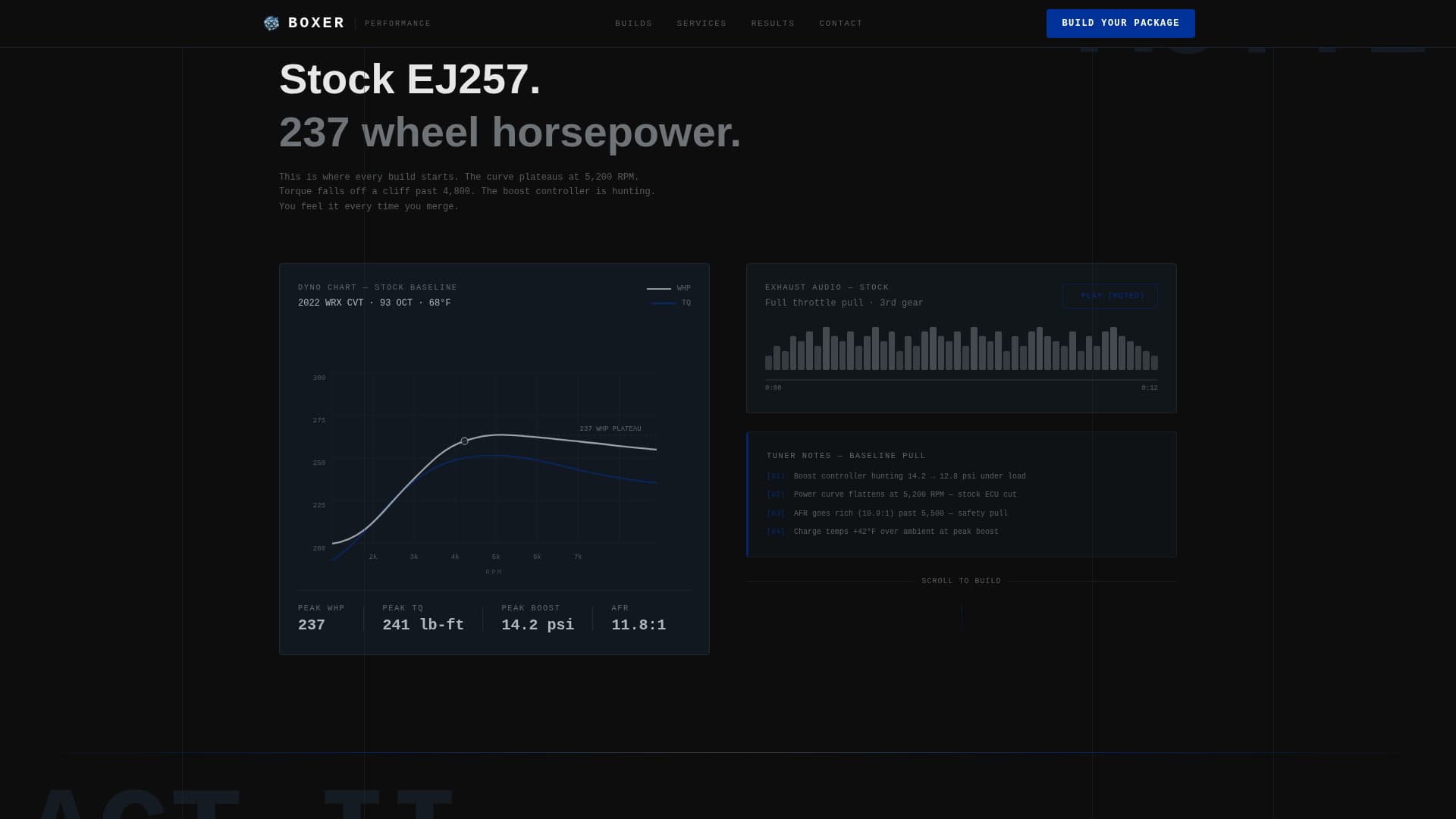This screenshot has width=1456, height=819.
Task: Open the Builds nav link
Action: coord(634,24)
